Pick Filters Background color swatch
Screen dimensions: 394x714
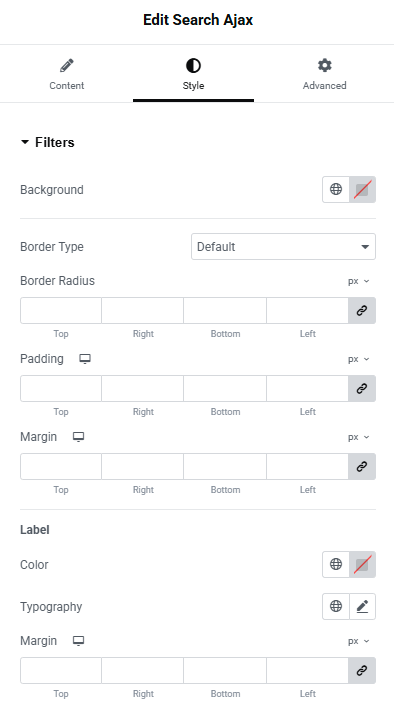[363, 189]
